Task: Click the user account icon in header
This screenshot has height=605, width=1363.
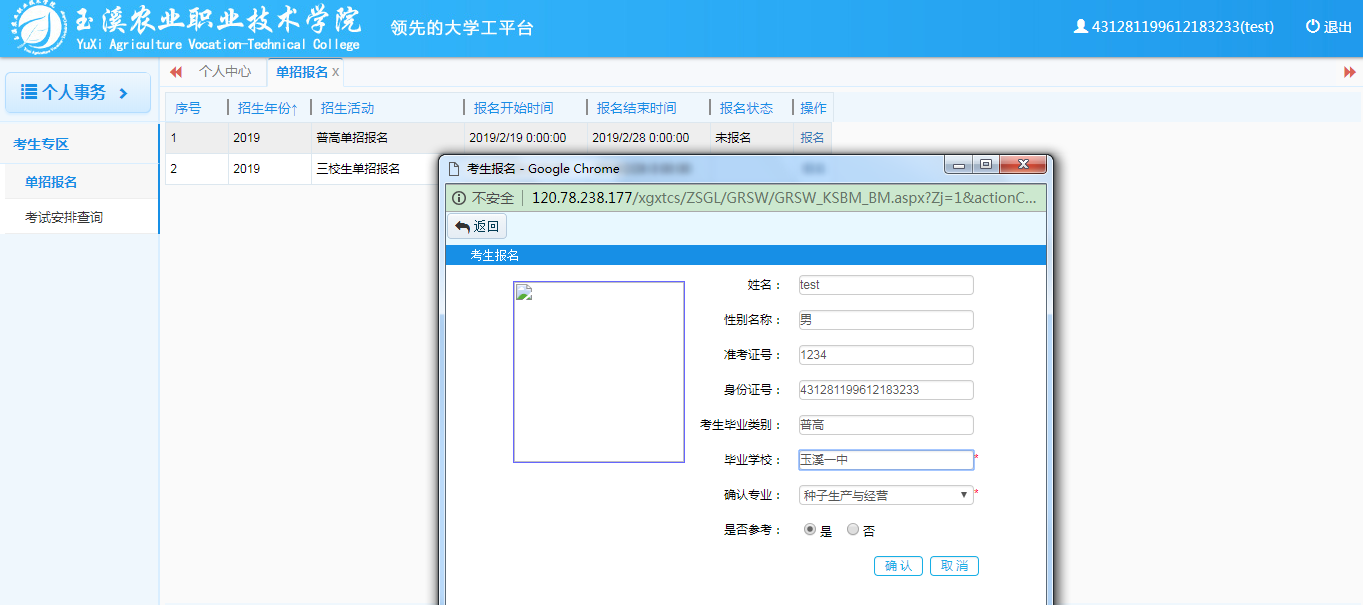Action: (x=1080, y=27)
